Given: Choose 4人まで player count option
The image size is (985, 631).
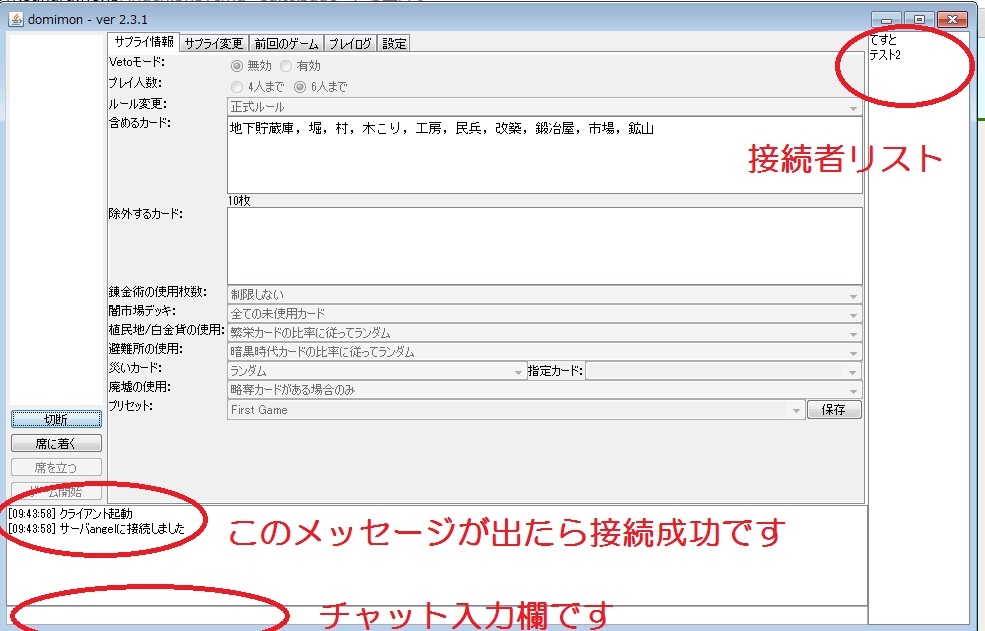Looking at the screenshot, I should [x=237, y=87].
